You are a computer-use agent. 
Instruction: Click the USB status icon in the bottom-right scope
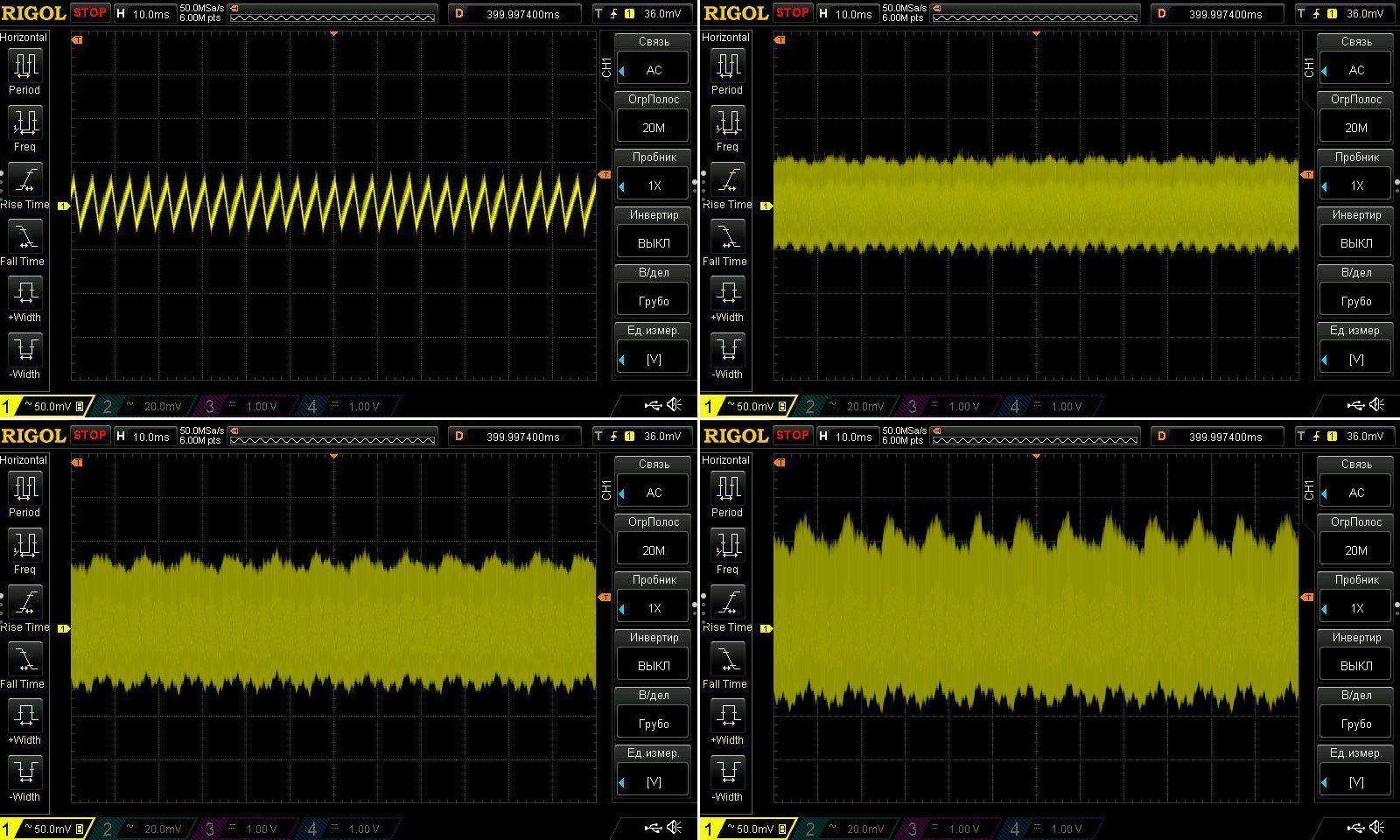(x=1354, y=827)
